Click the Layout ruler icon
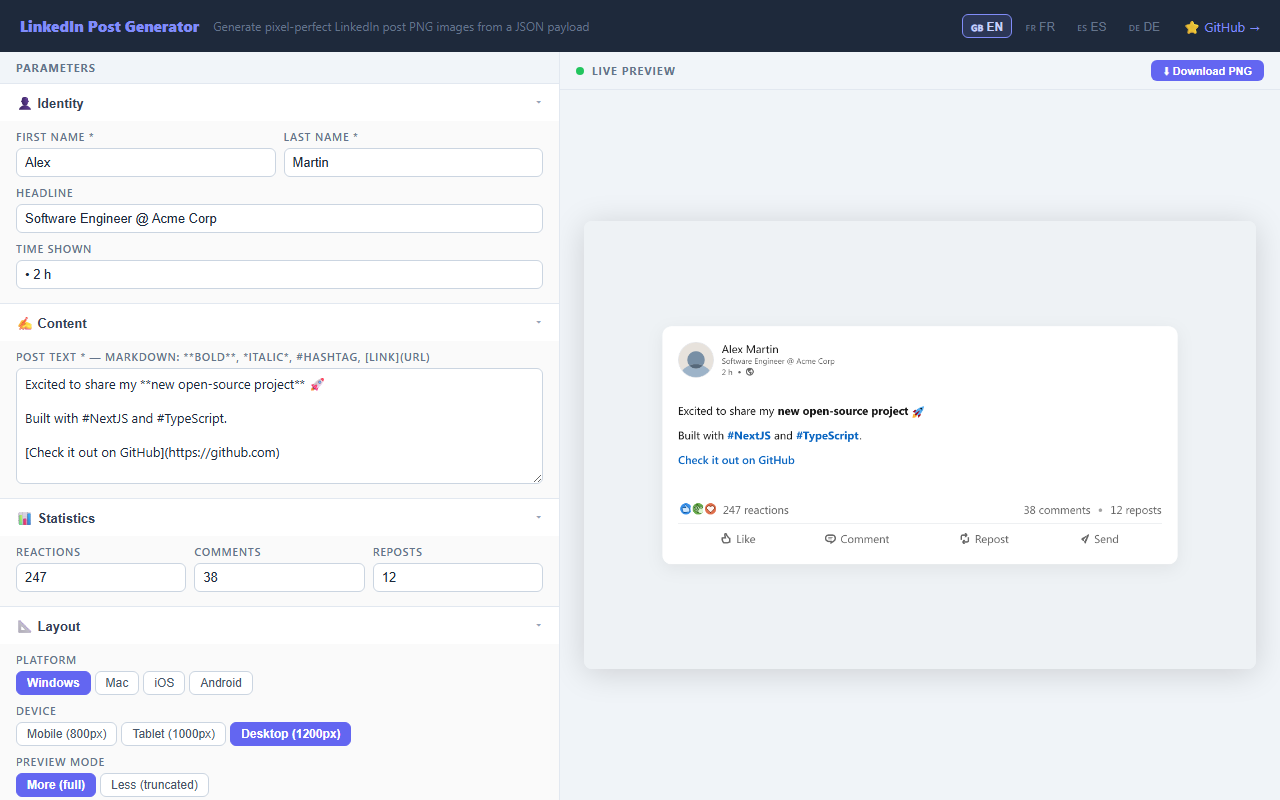This screenshot has height=800, width=1280. point(25,626)
